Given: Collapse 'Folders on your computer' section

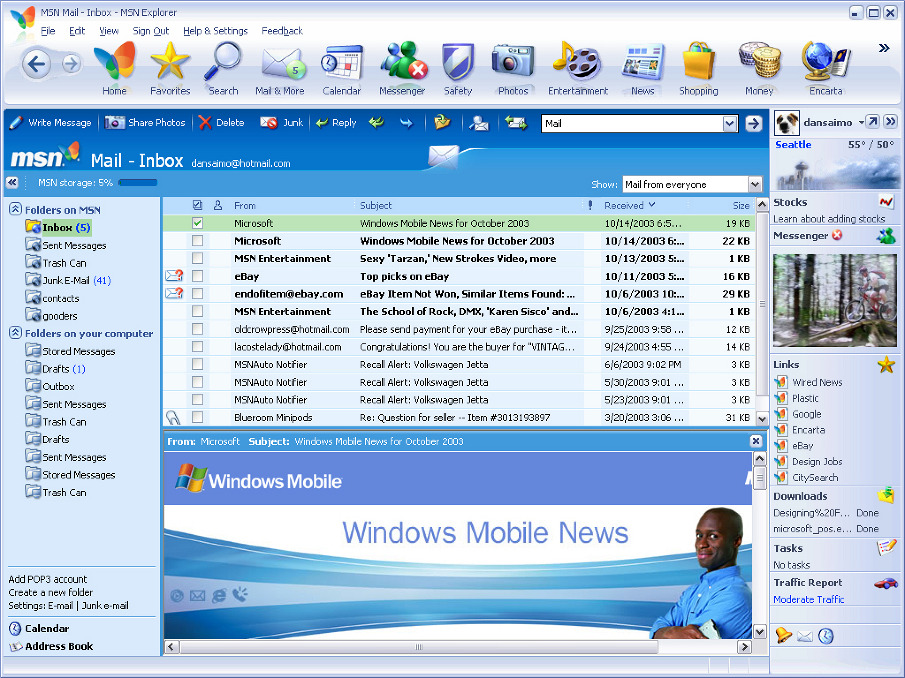Looking at the screenshot, I should [16, 334].
